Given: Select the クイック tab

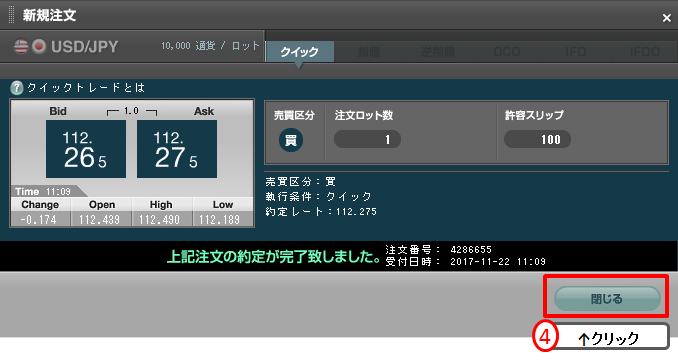Looking at the screenshot, I should pos(299,52).
